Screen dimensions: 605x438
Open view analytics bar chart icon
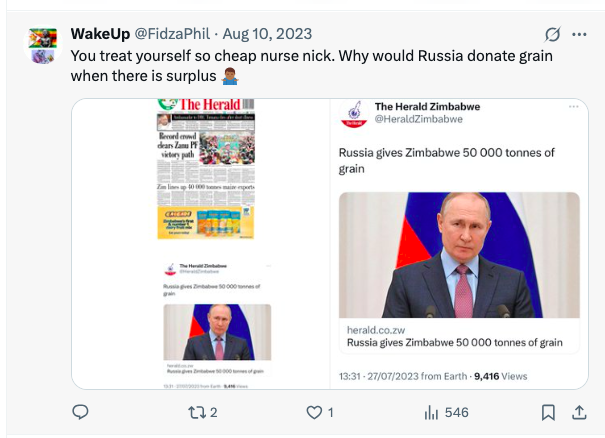coord(433,412)
